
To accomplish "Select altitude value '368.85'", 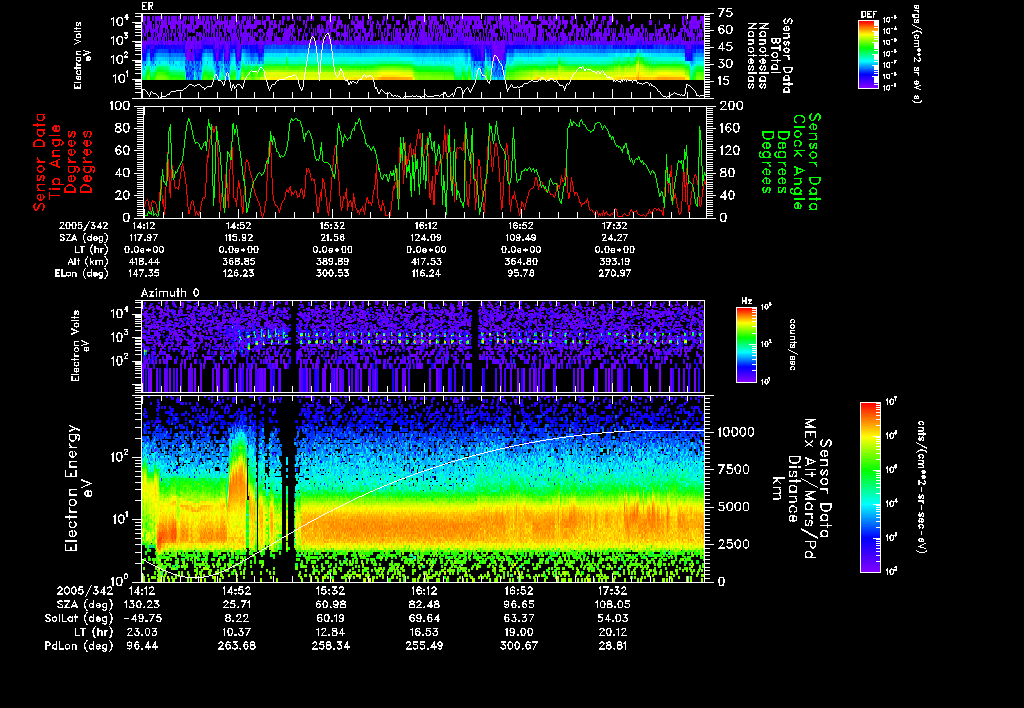I will (x=238, y=261).
